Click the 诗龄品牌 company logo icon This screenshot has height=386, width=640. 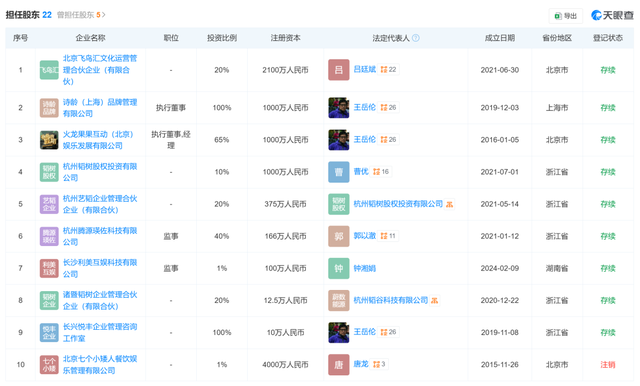point(49,108)
